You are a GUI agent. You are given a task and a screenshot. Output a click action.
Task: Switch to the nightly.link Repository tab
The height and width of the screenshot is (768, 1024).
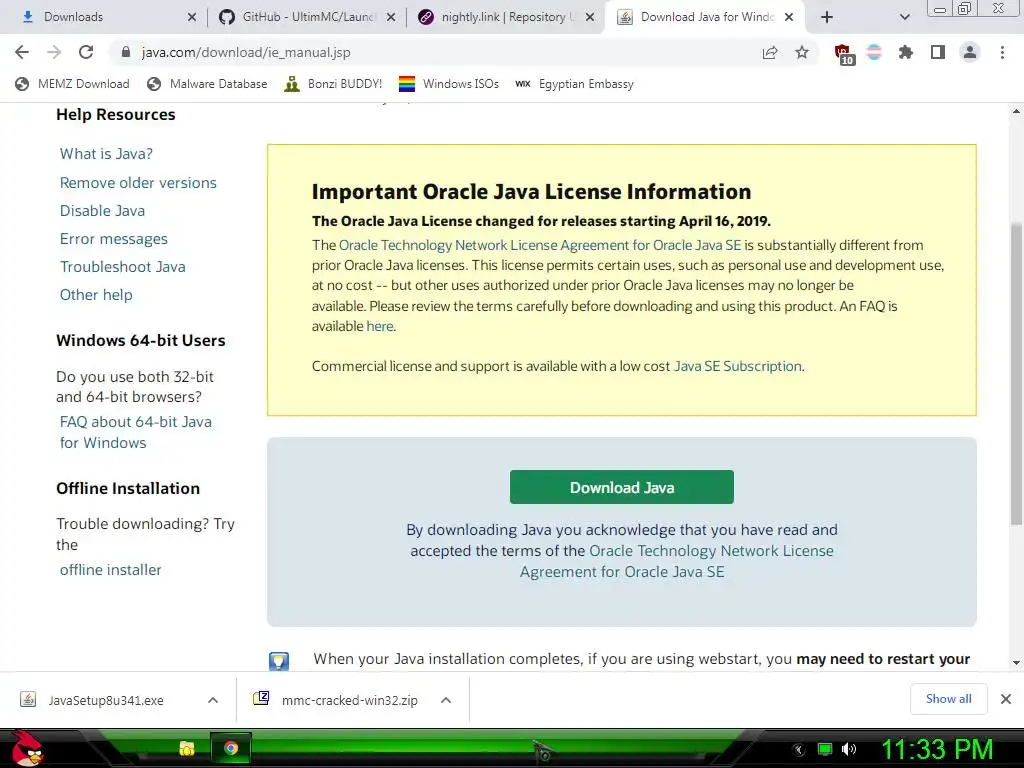click(506, 17)
